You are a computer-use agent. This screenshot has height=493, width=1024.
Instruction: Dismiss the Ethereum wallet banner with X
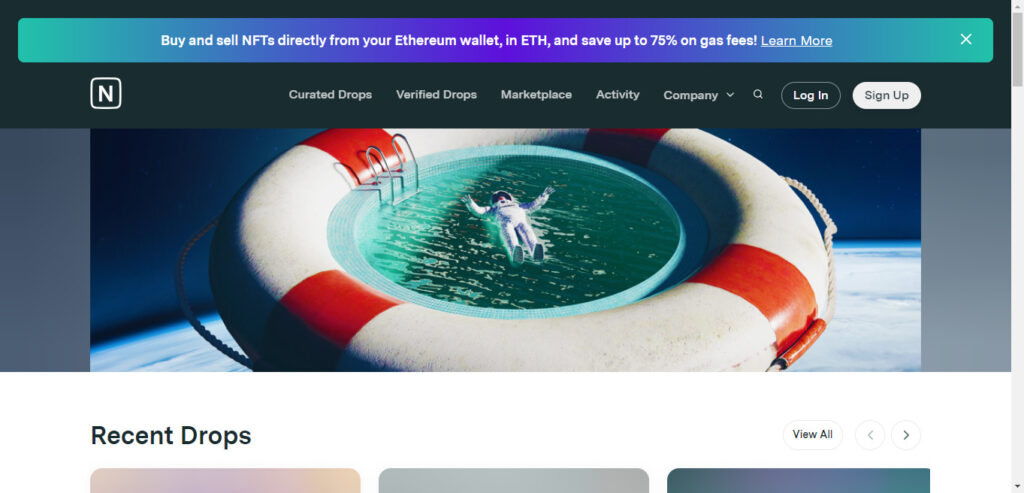point(966,39)
